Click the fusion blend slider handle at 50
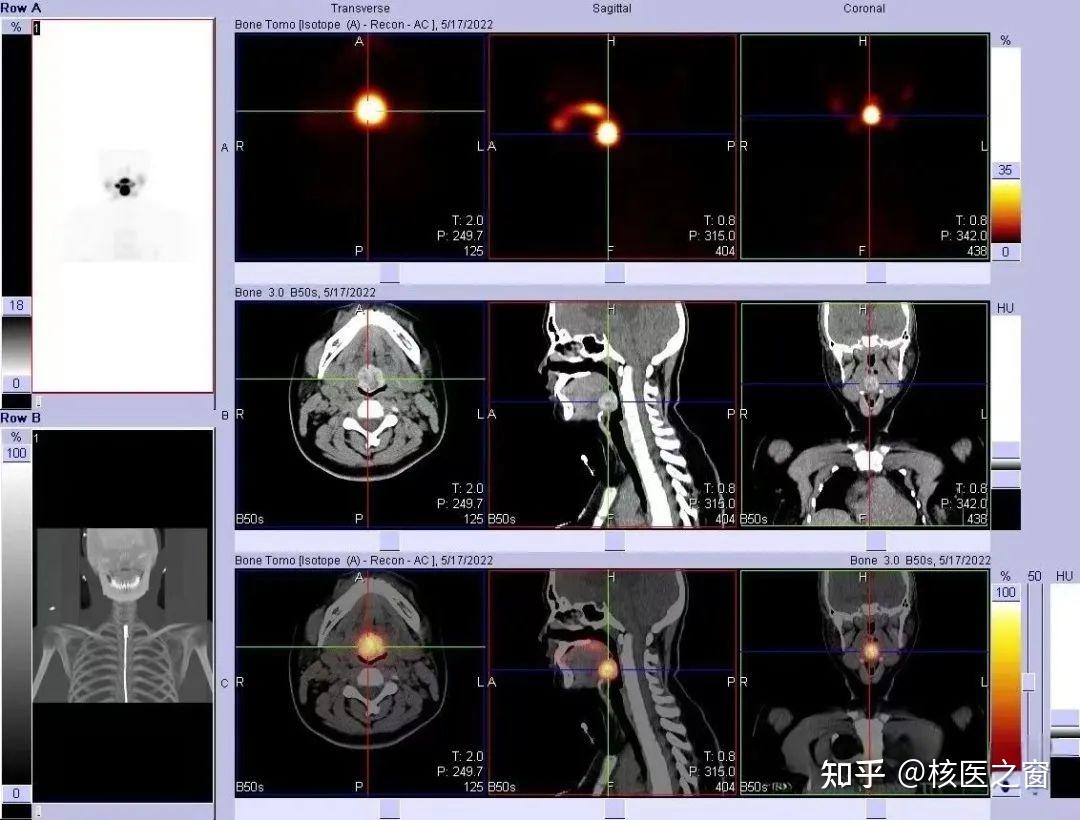 [1028, 682]
